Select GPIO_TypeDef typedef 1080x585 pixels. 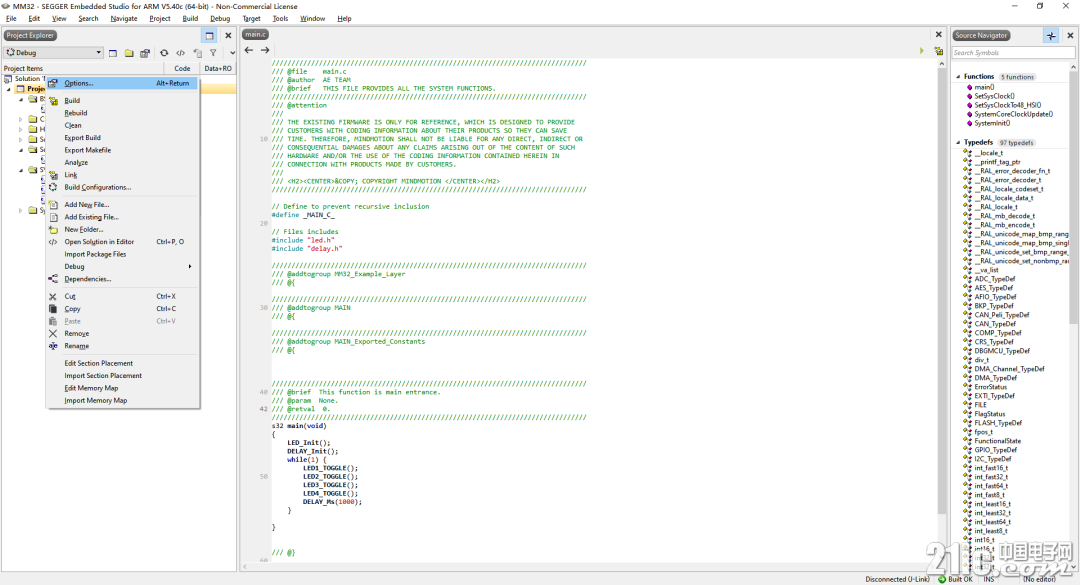click(x=995, y=450)
